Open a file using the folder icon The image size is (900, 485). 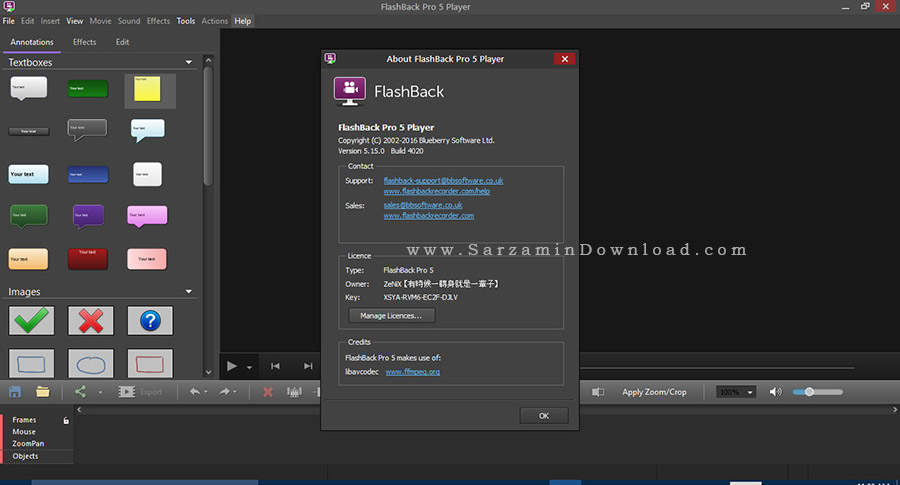click(42, 392)
